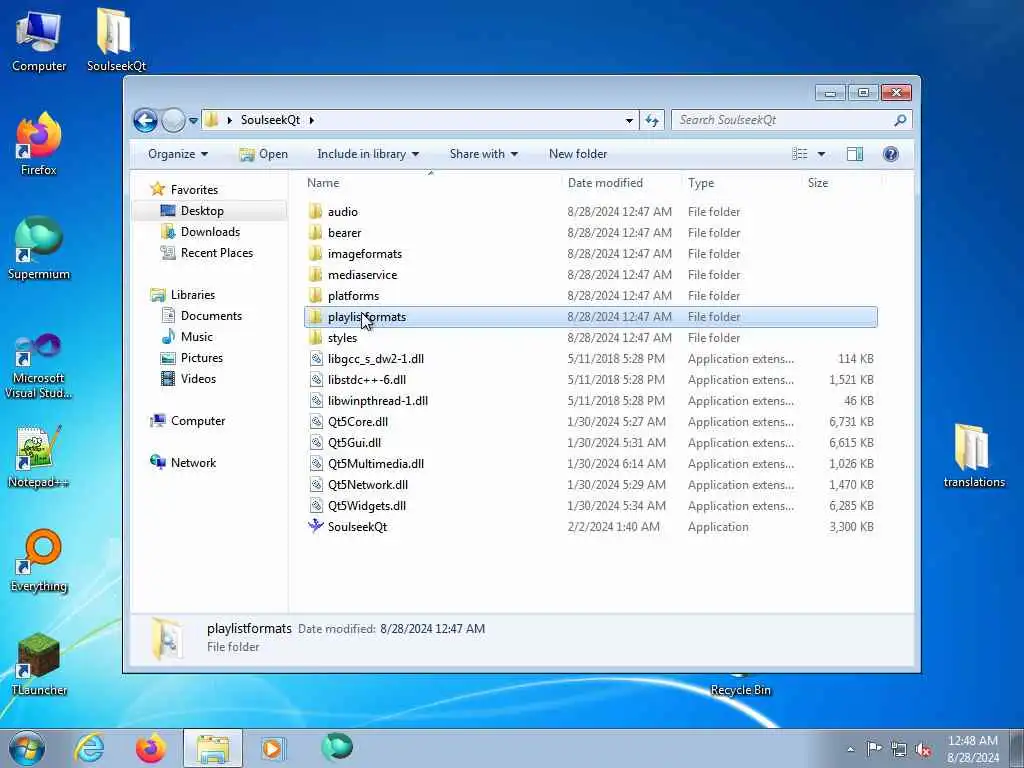
Task: Open the Include in library dropdown
Action: coord(368,154)
